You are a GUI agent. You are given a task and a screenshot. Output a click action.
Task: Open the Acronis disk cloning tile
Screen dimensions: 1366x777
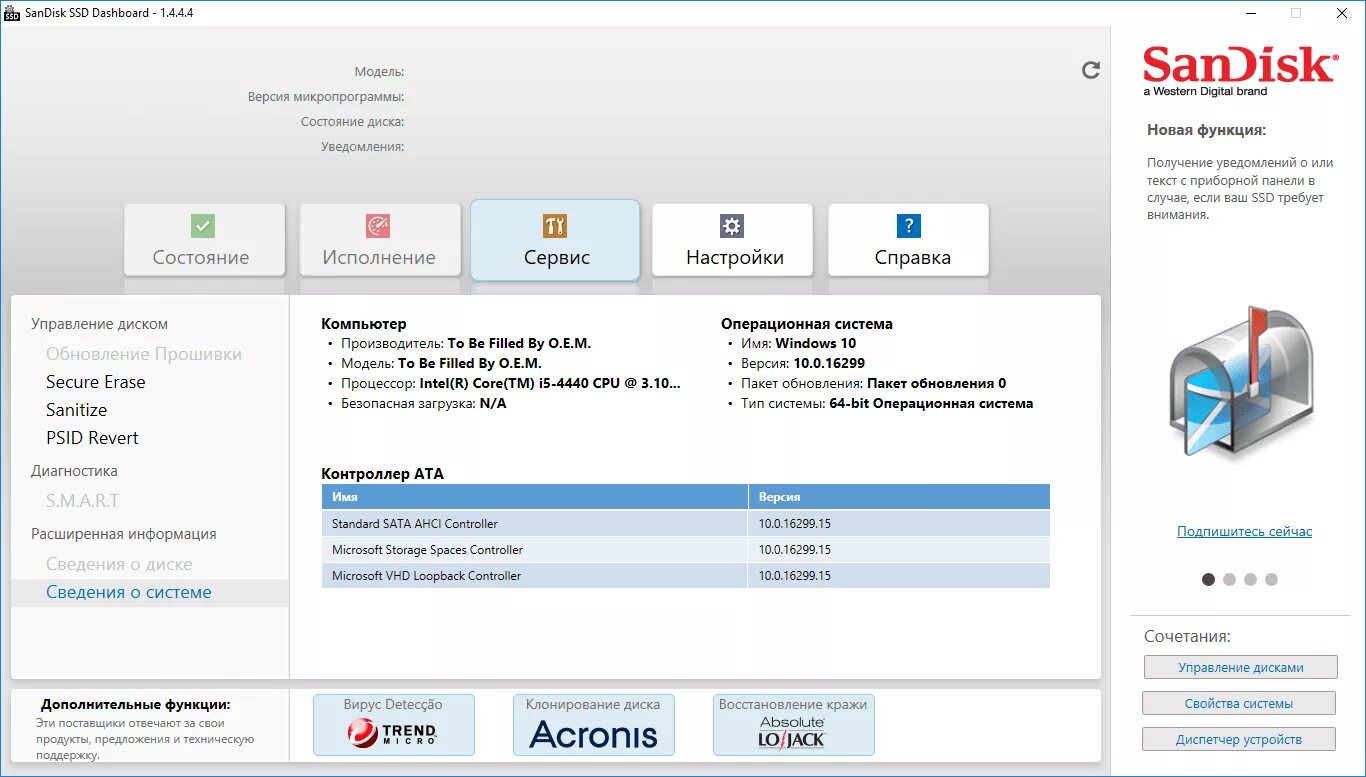pyautogui.click(x=594, y=725)
